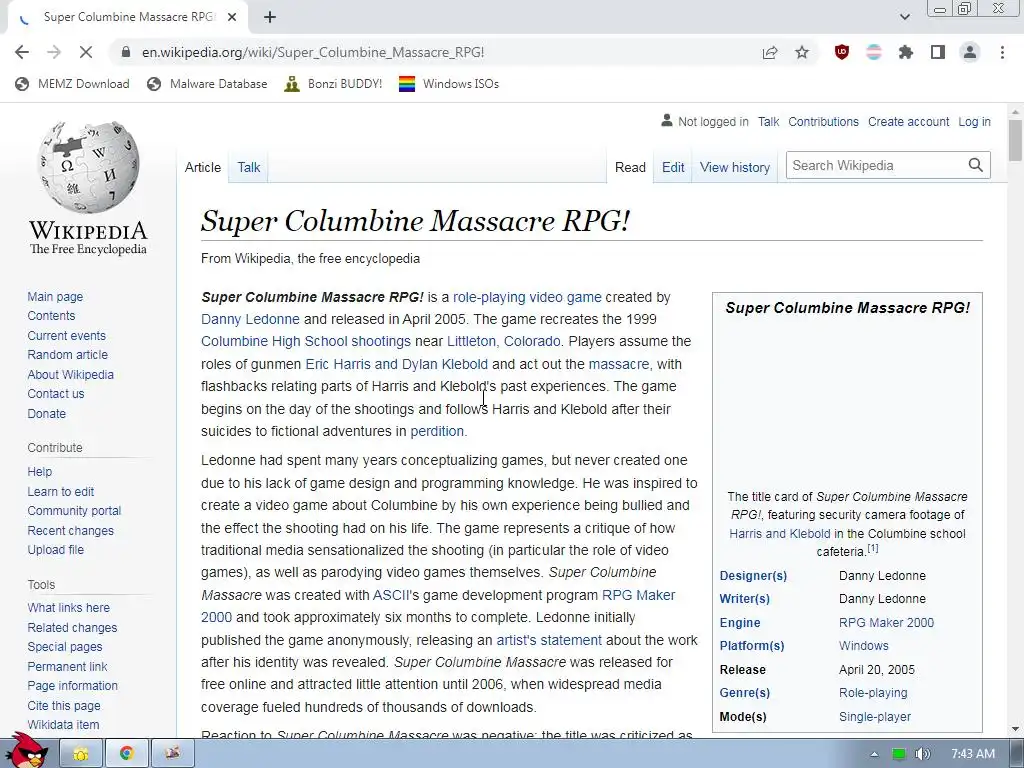Open the View history tab
Screen dimensions: 1024x768
(x=735, y=167)
